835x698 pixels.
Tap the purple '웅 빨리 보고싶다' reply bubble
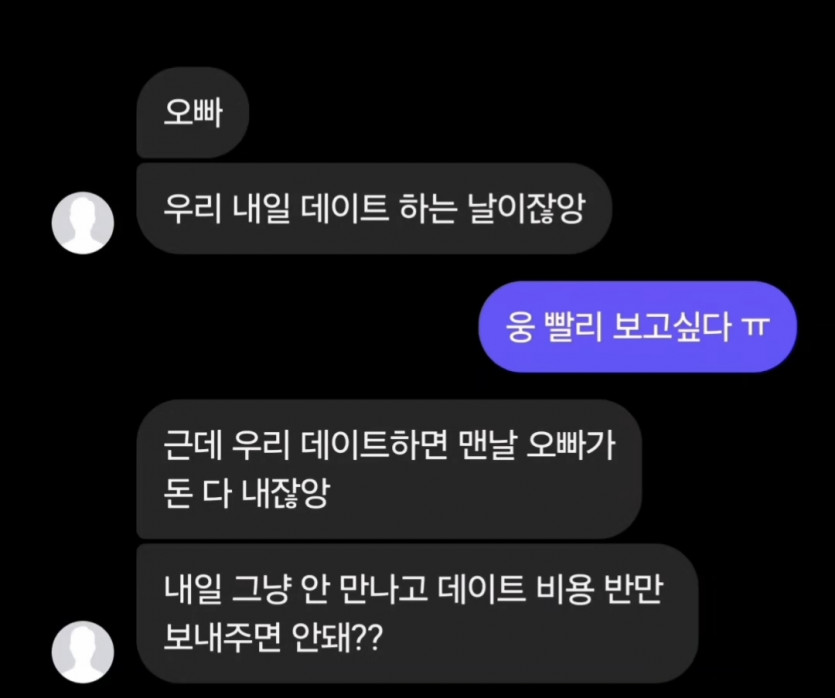(638, 327)
